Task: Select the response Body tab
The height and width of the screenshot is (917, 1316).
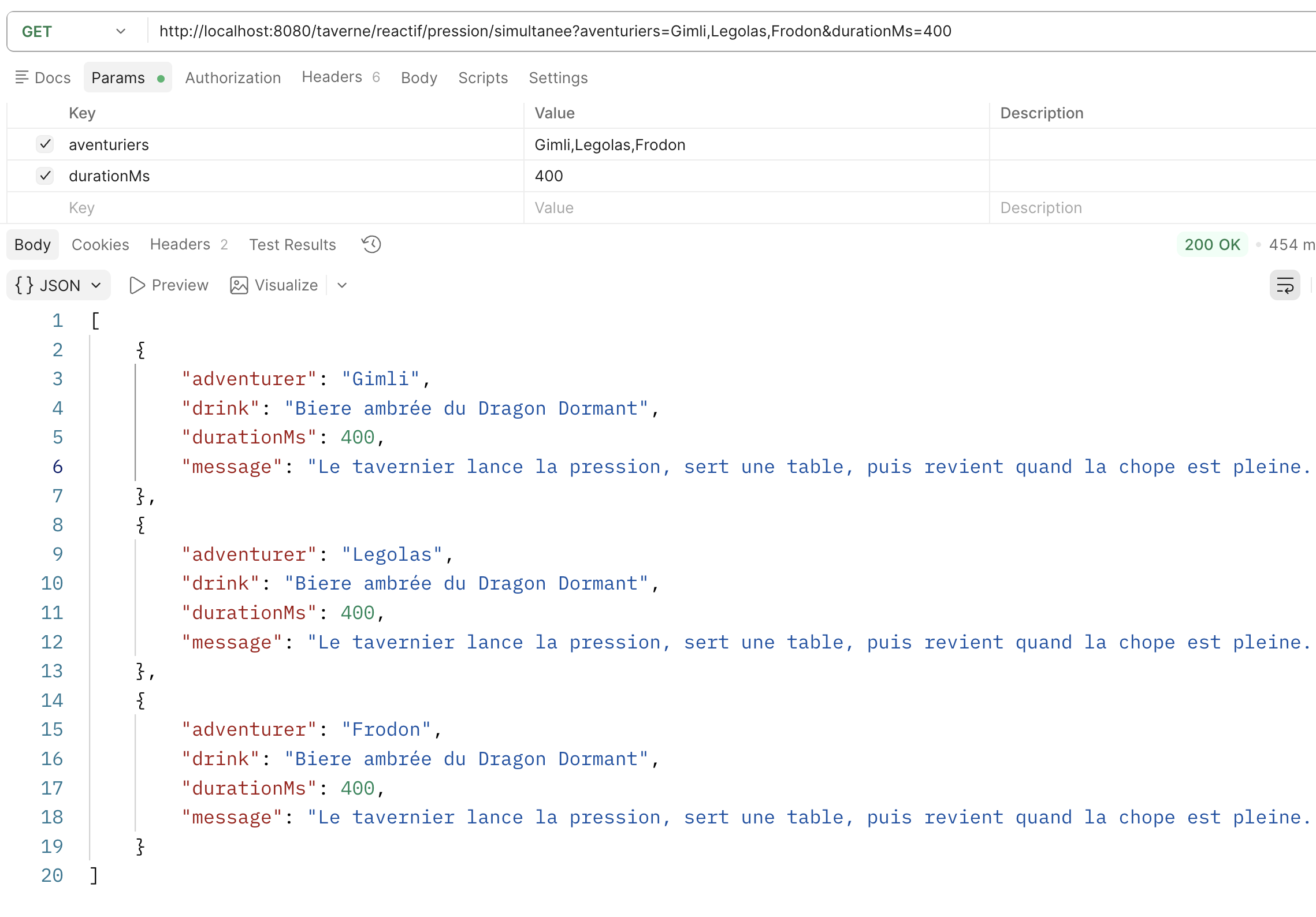Action: click(x=32, y=244)
